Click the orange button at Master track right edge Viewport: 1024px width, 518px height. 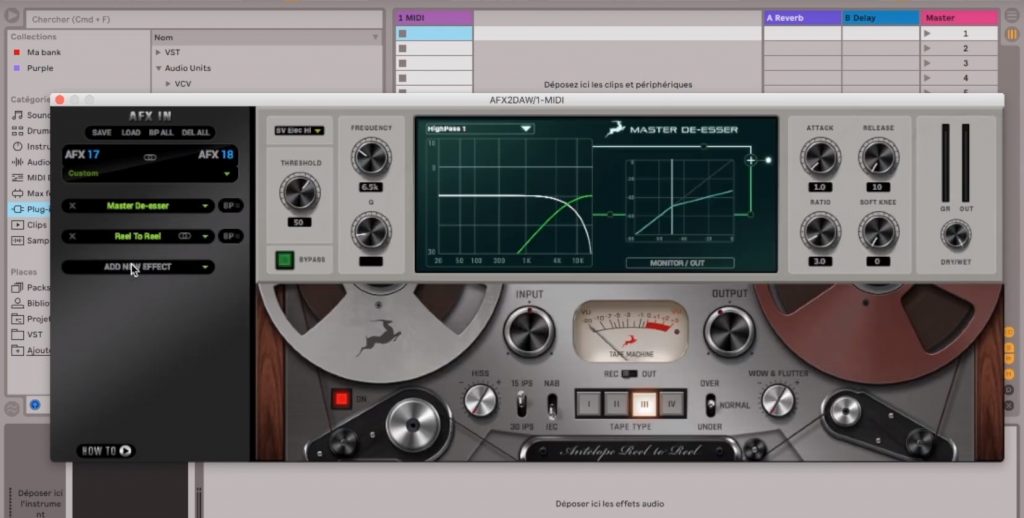1011,33
